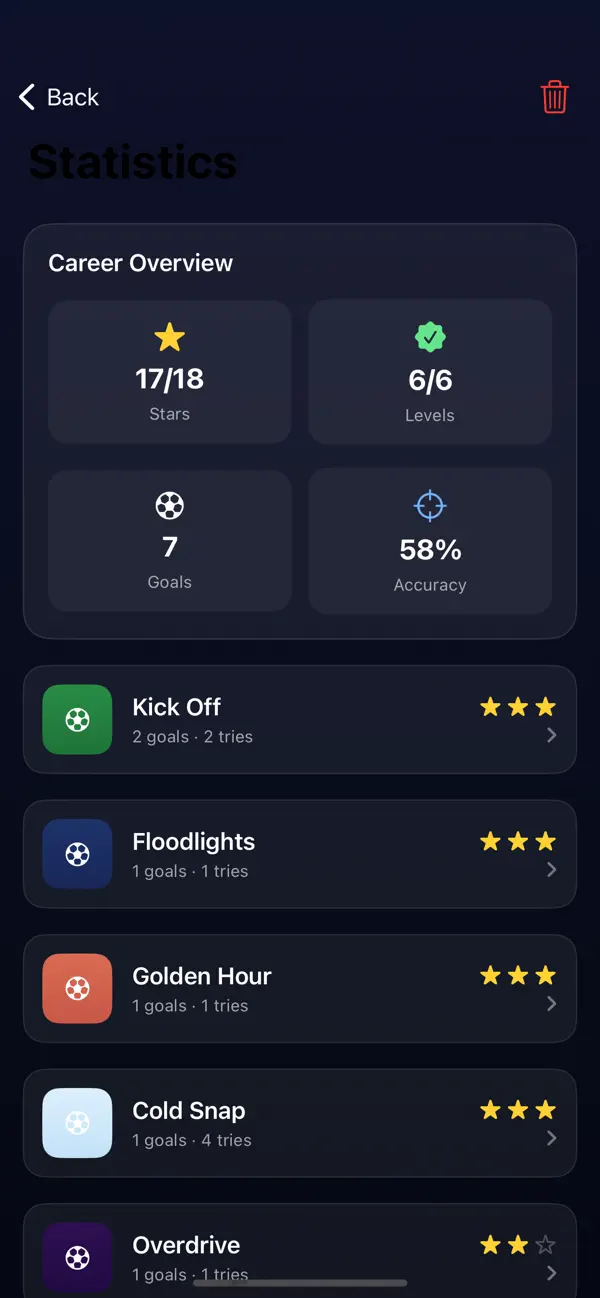The width and height of the screenshot is (600, 1298).
Task: Expand Kick Off row chevron
Action: pyautogui.click(x=552, y=735)
